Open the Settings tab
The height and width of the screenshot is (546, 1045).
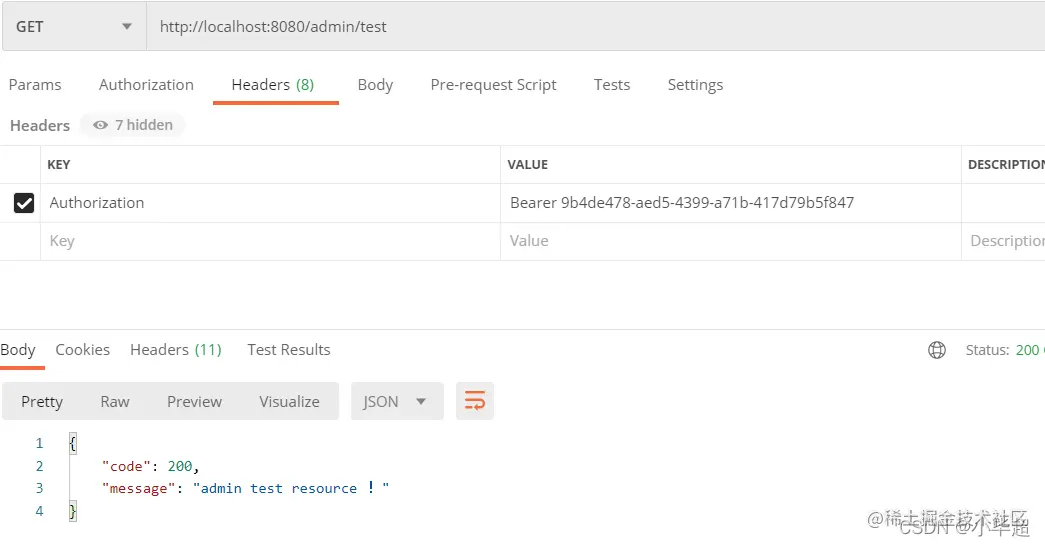(x=695, y=85)
